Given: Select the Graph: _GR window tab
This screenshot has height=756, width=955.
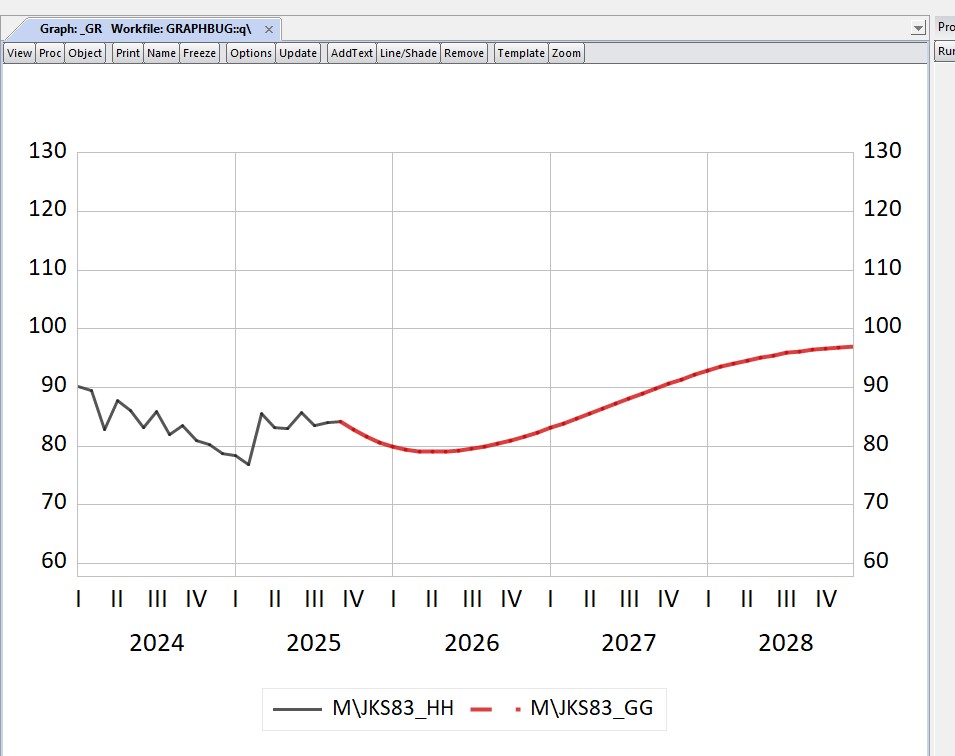Looking at the screenshot, I should [145, 29].
